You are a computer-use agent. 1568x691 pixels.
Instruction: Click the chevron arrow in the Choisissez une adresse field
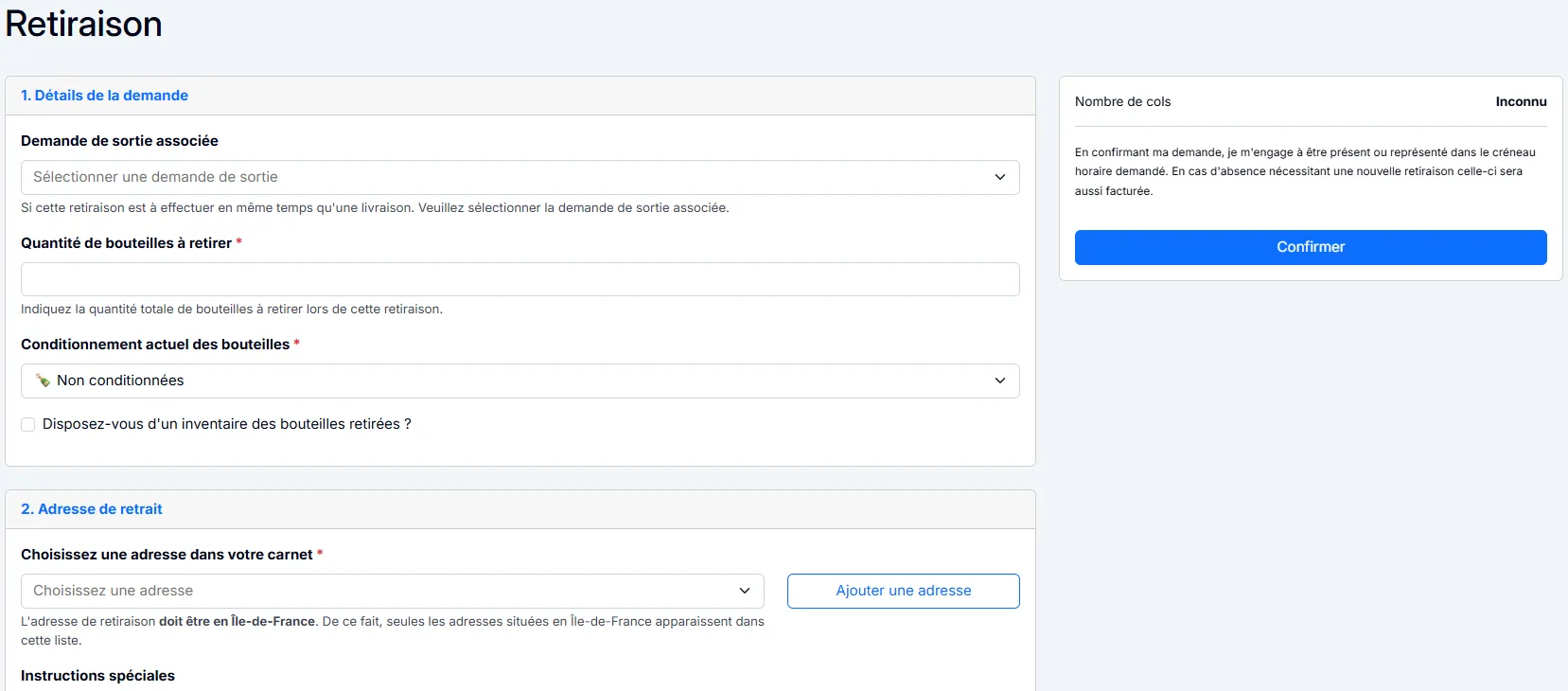(x=745, y=591)
